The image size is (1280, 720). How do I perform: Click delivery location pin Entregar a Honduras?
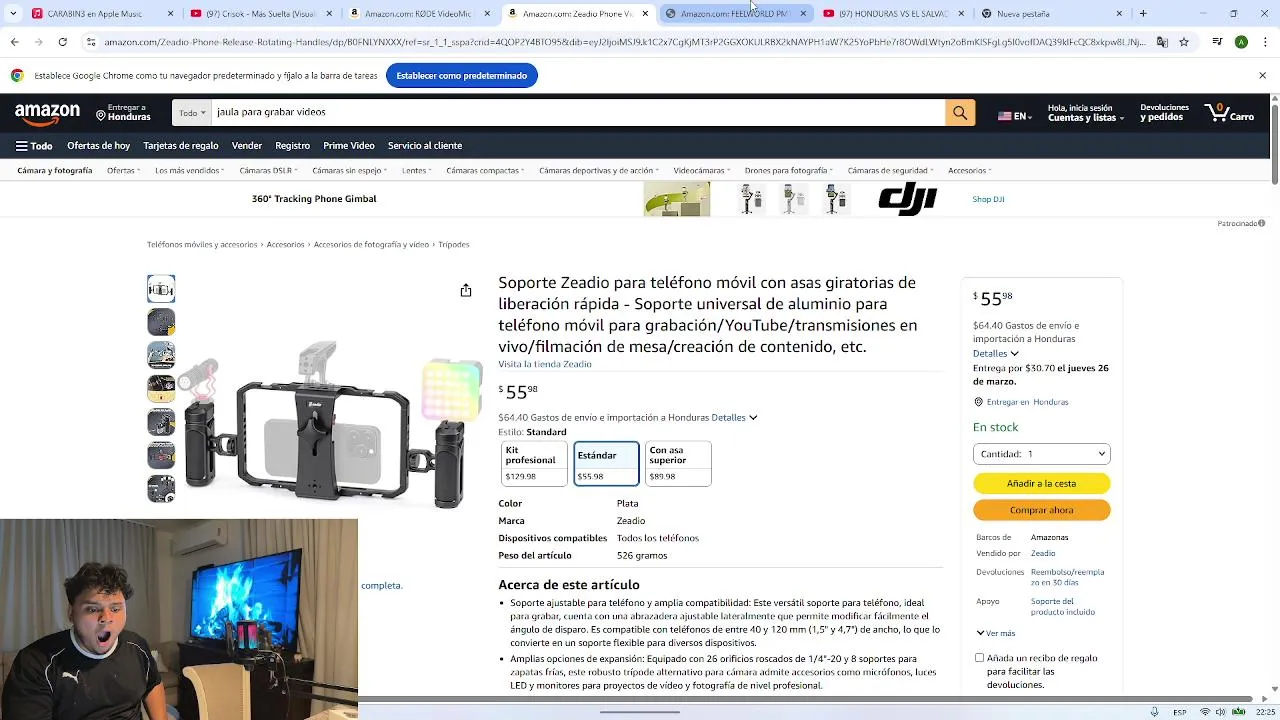click(x=123, y=113)
